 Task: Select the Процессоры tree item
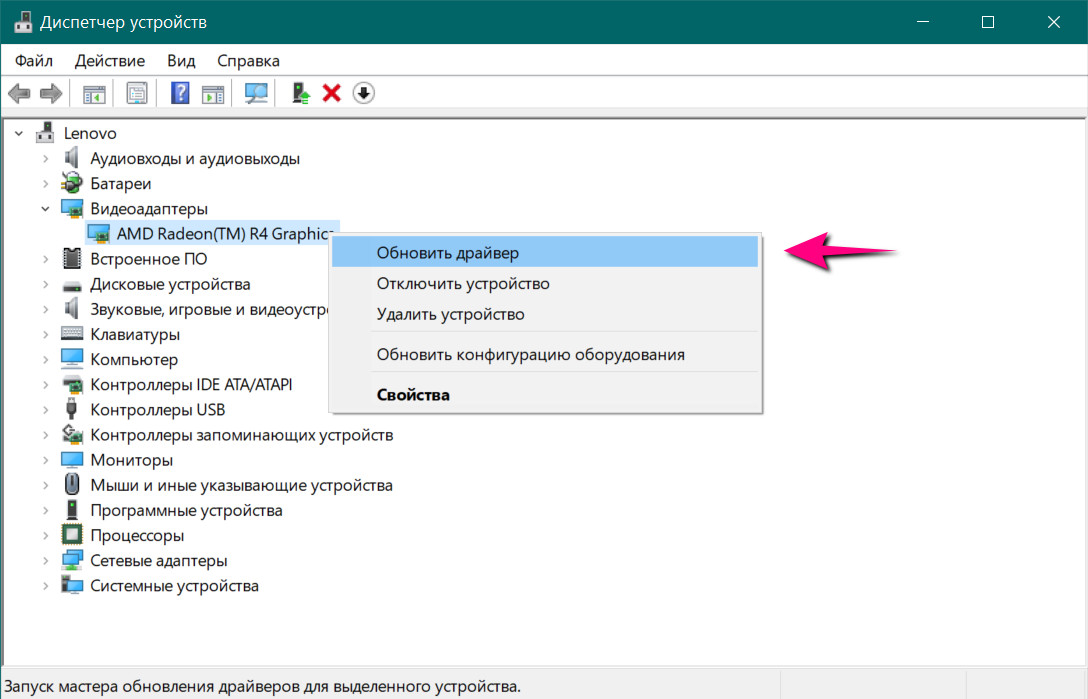coord(137,536)
